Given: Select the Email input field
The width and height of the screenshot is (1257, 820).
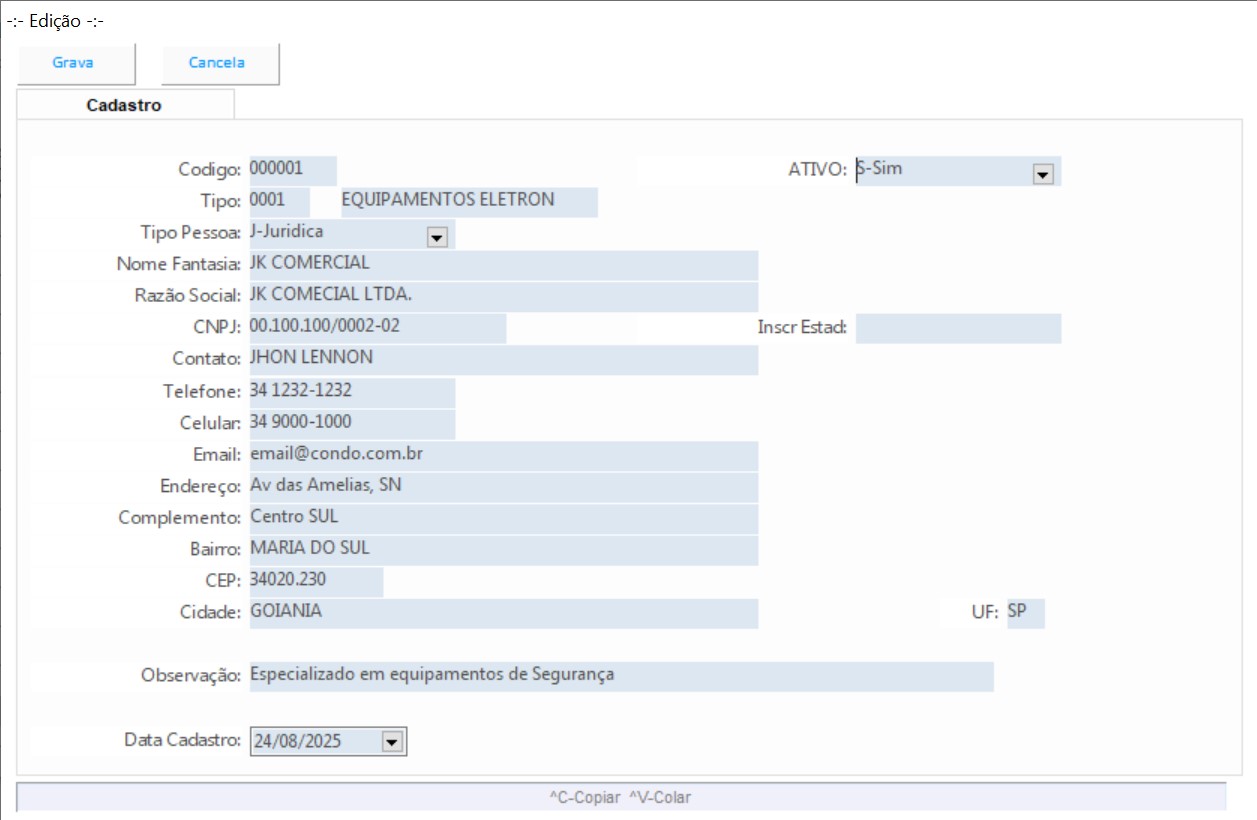Looking at the screenshot, I should pos(502,455).
